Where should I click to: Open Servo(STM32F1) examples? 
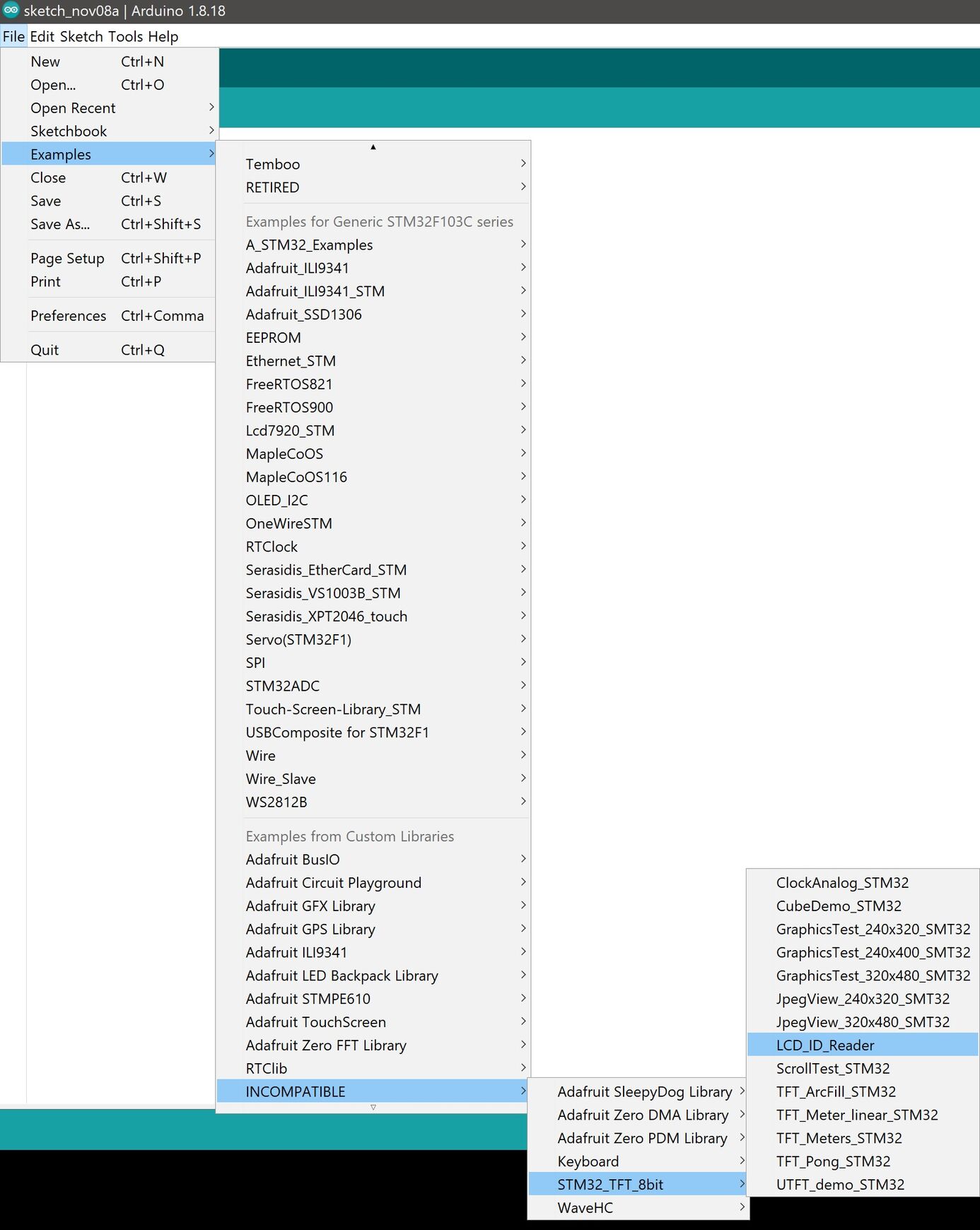coord(373,640)
